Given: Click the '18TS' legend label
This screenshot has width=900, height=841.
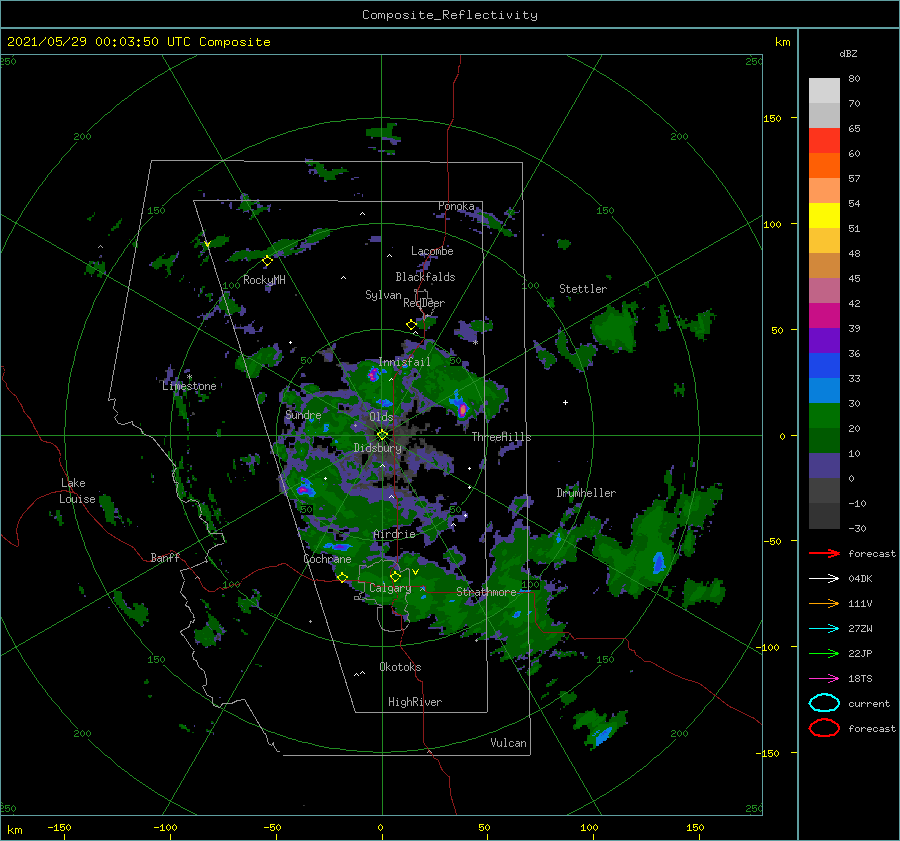Looking at the screenshot, I should pos(860,679).
